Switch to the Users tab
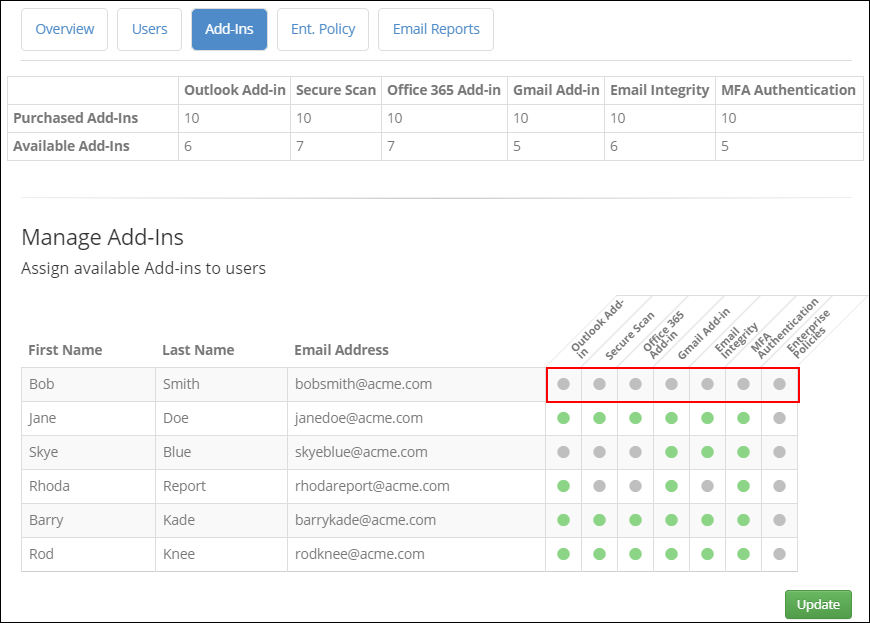The width and height of the screenshot is (870, 623). coord(149,29)
